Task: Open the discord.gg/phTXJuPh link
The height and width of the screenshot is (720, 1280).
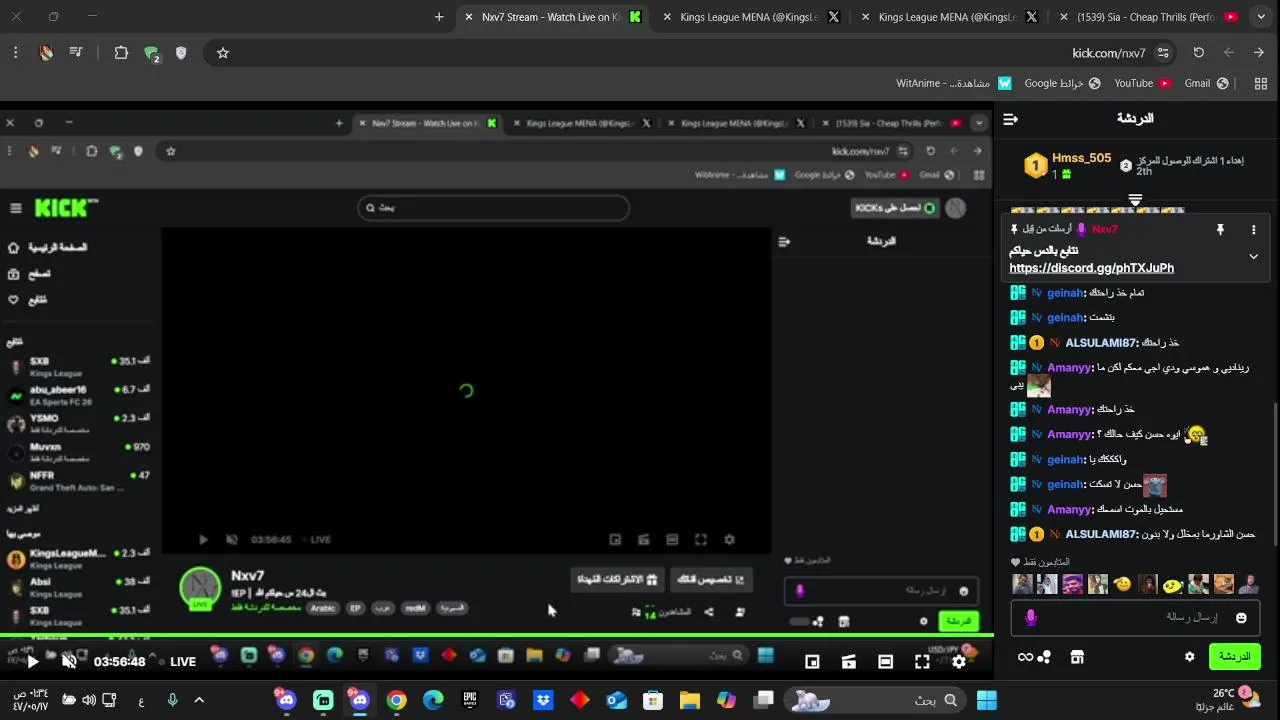Action: click(1091, 268)
